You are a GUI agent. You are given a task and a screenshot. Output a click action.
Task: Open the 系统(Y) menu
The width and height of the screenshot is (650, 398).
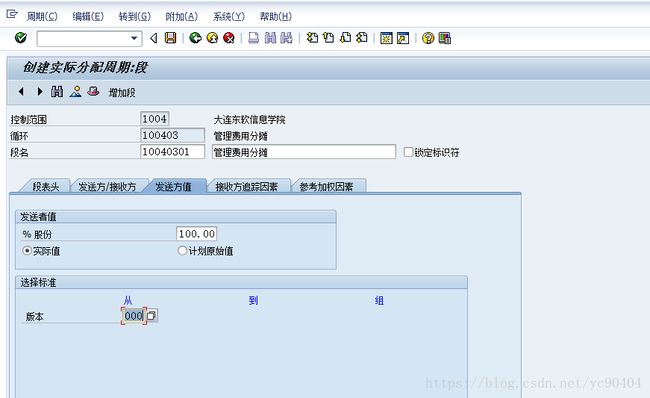(x=229, y=16)
